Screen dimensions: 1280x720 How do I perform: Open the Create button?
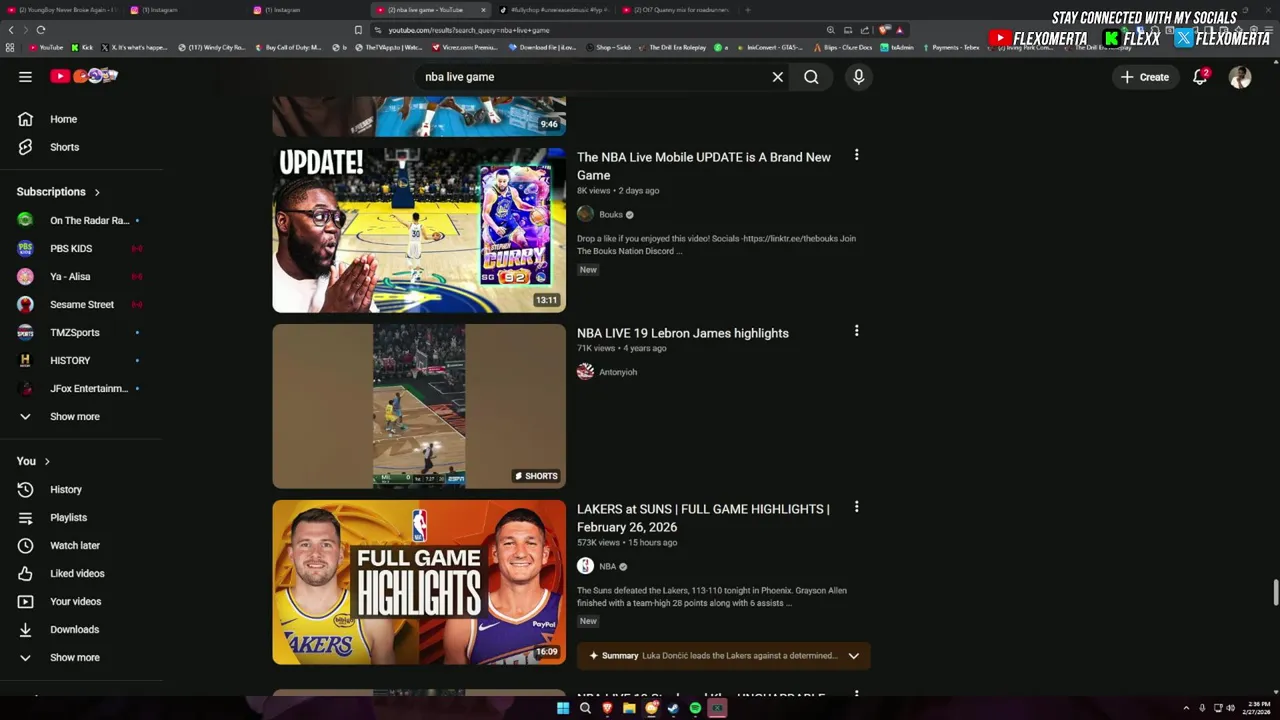(1144, 77)
